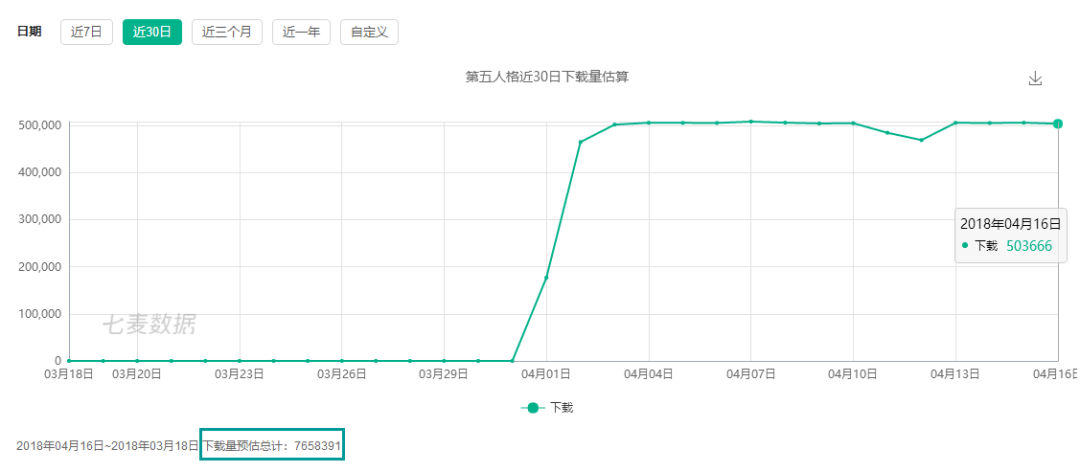Screen dimensions: 1080x472
Task: Click the download chart icon
Action: tap(1035, 79)
